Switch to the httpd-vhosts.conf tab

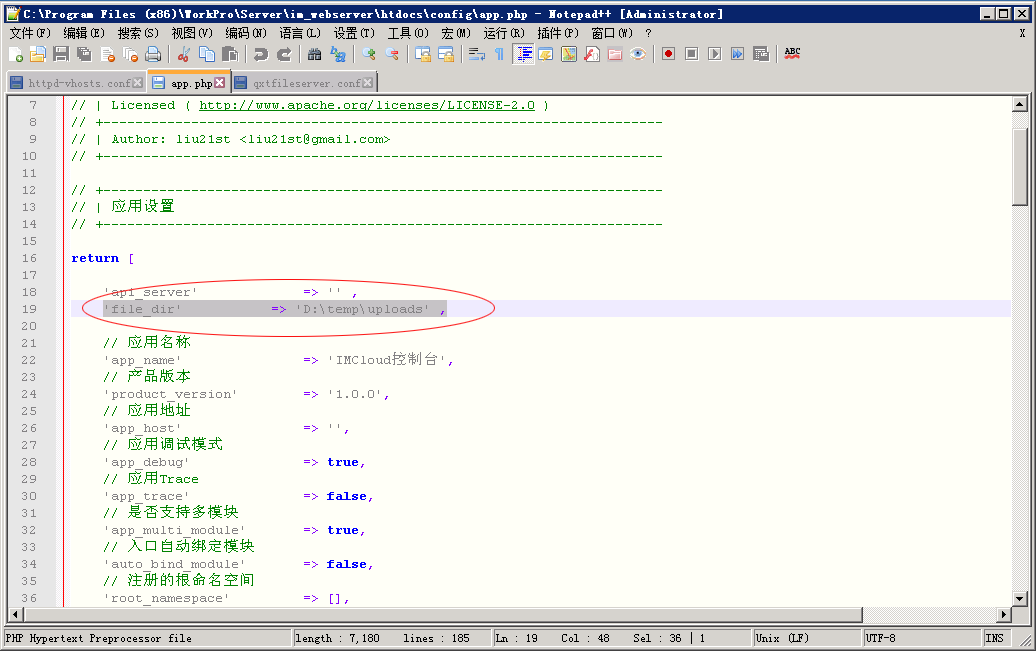click(73, 83)
